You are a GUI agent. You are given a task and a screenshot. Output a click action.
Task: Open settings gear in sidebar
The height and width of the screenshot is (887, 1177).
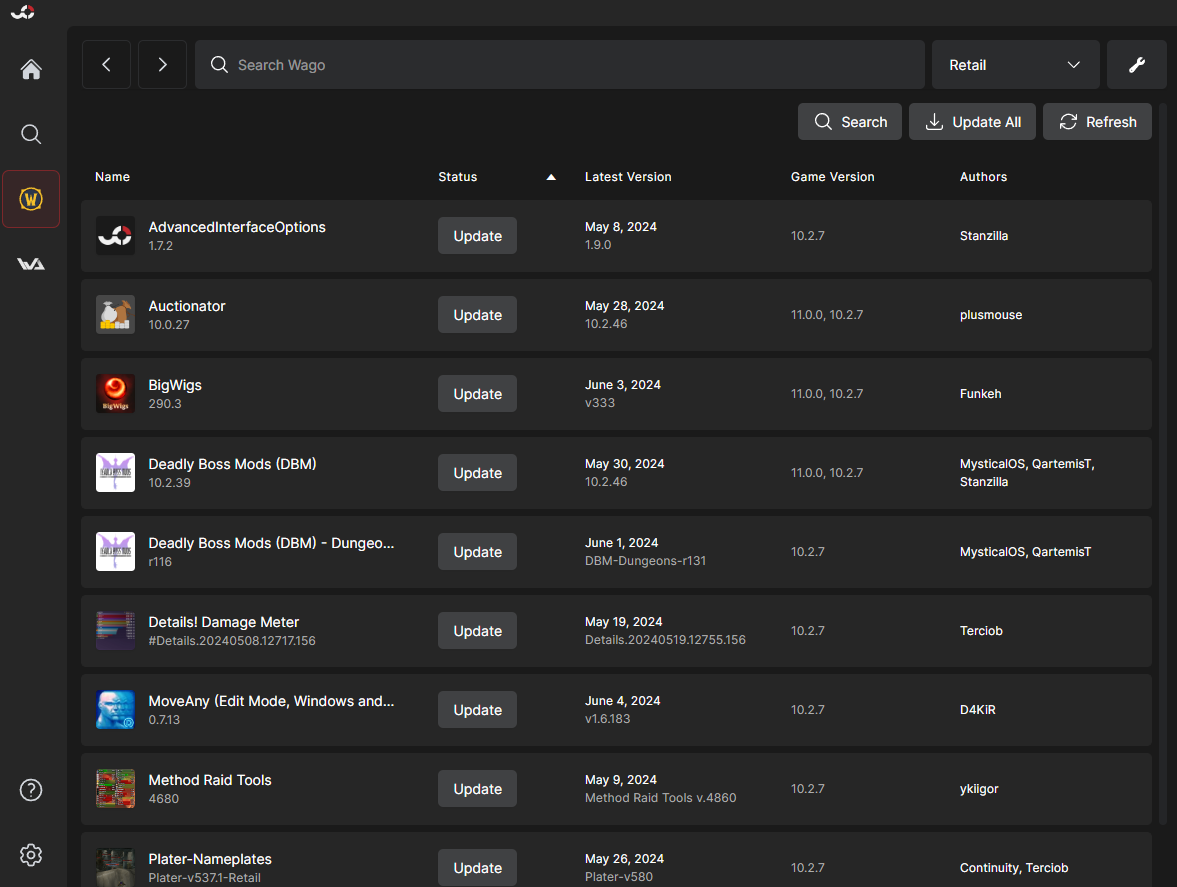[x=31, y=855]
